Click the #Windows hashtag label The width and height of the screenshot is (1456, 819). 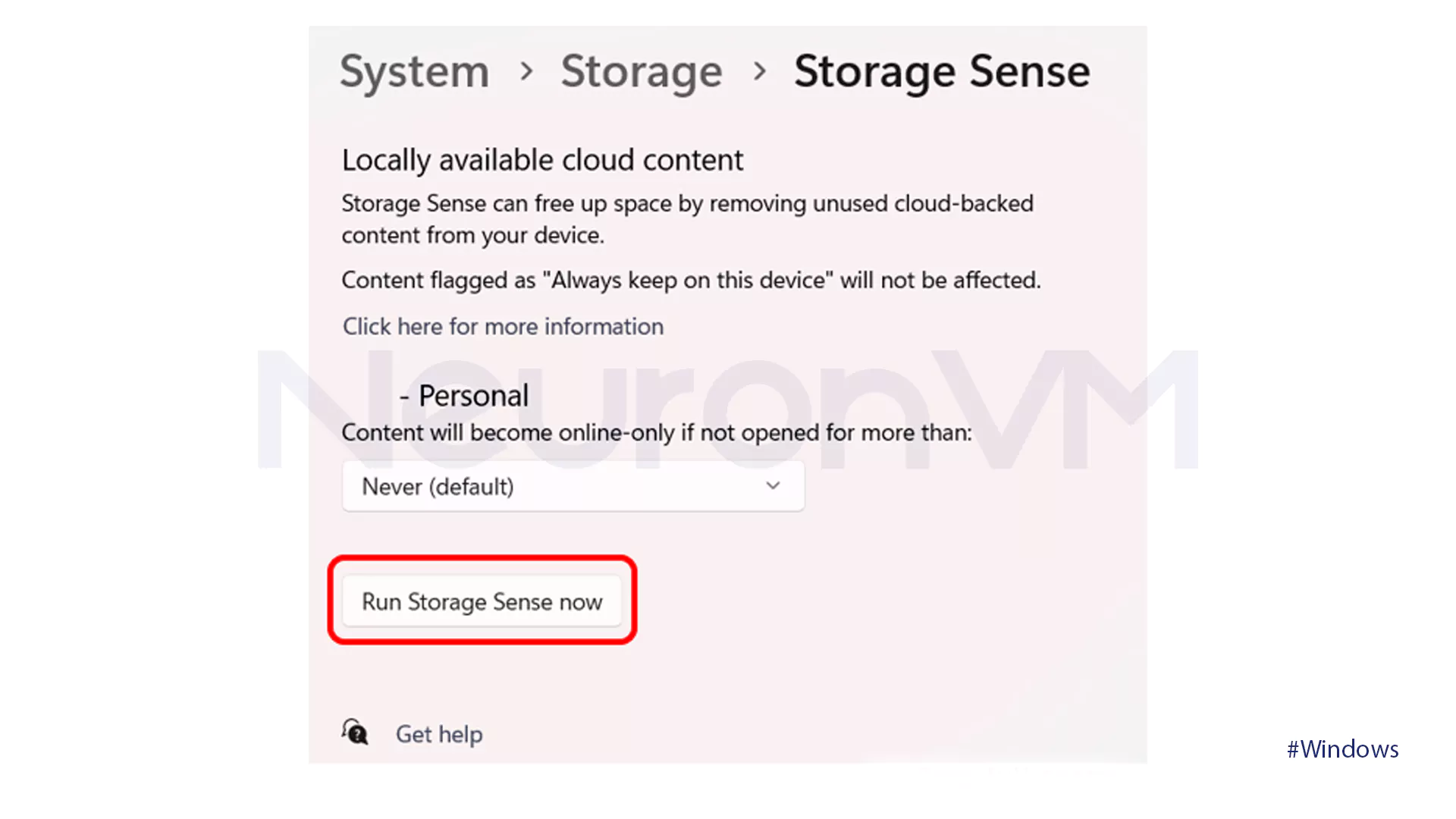(x=1342, y=749)
